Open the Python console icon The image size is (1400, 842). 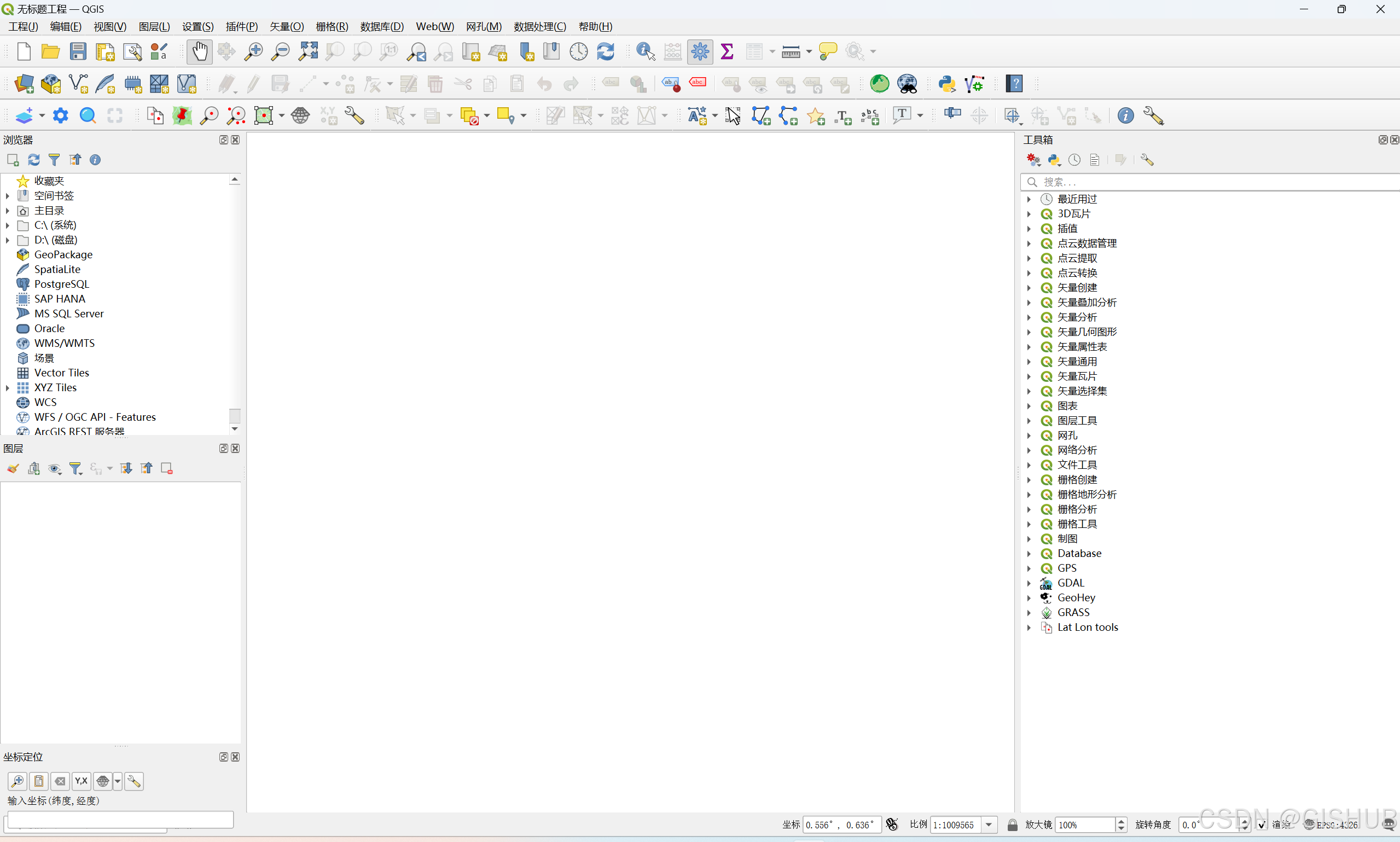point(946,84)
